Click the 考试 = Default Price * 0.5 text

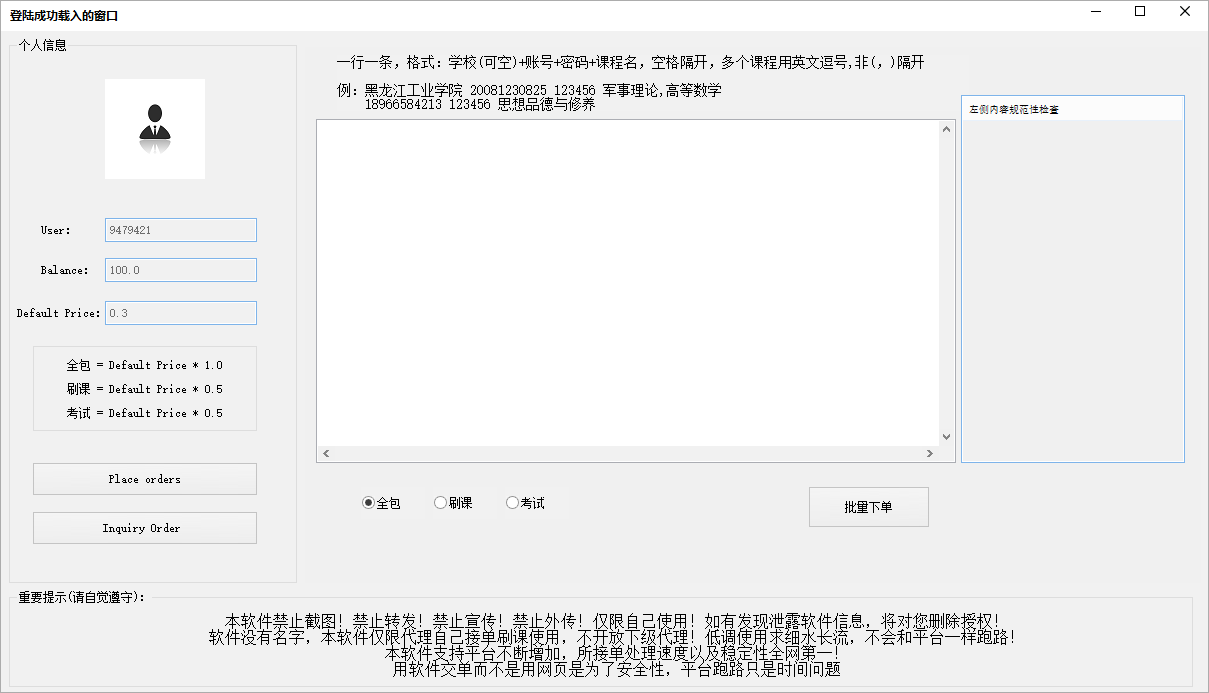click(x=145, y=413)
